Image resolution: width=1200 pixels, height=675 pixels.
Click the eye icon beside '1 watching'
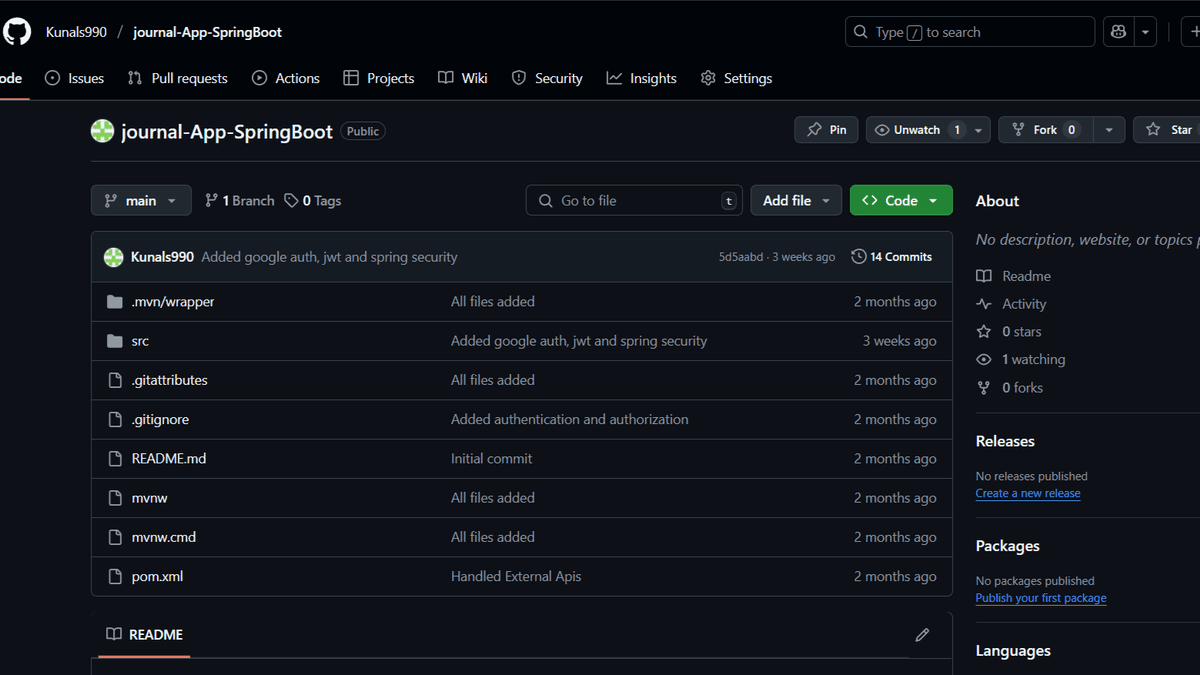(984, 360)
